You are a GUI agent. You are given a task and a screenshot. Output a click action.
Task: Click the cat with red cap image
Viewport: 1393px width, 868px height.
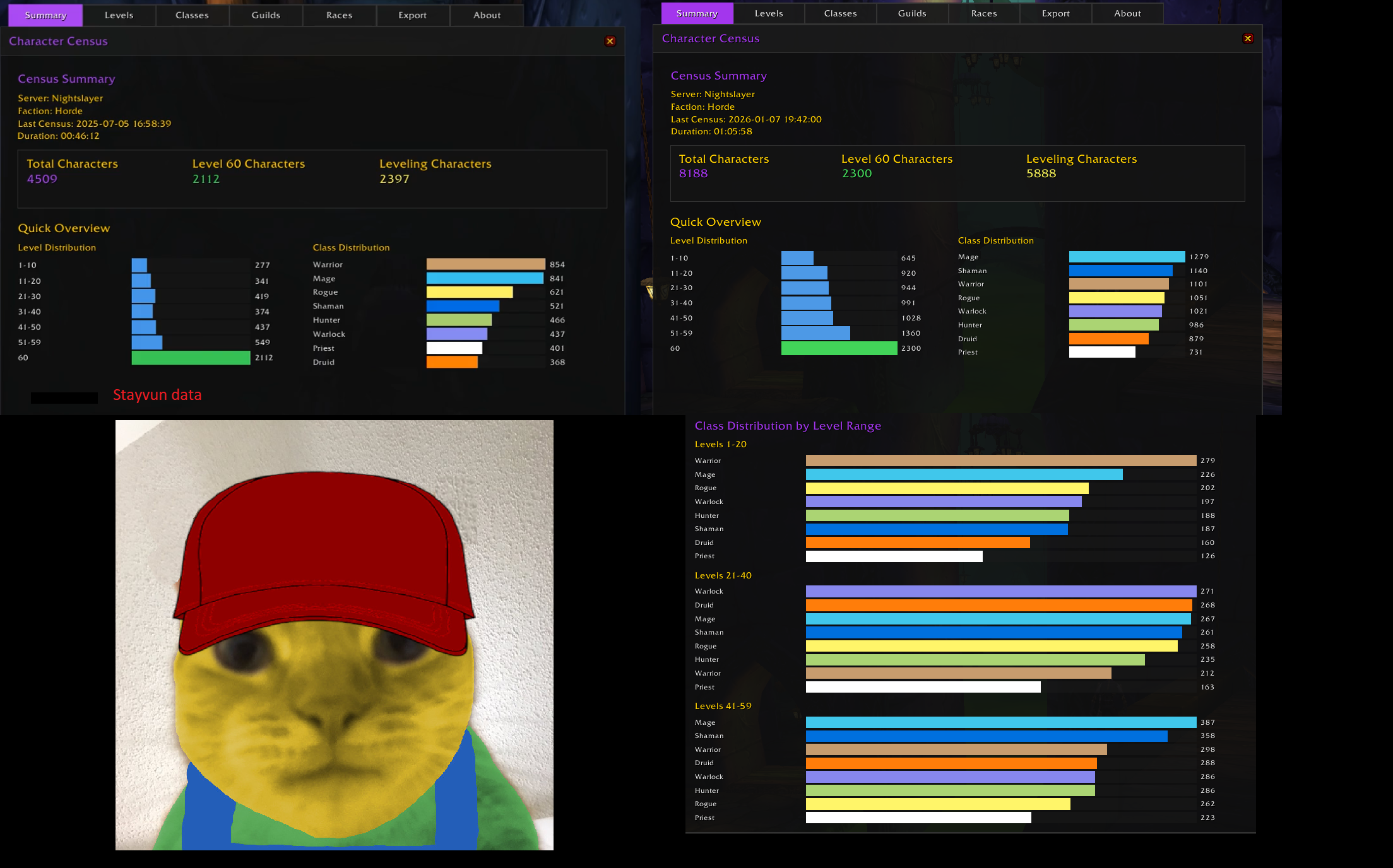(334, 635)
